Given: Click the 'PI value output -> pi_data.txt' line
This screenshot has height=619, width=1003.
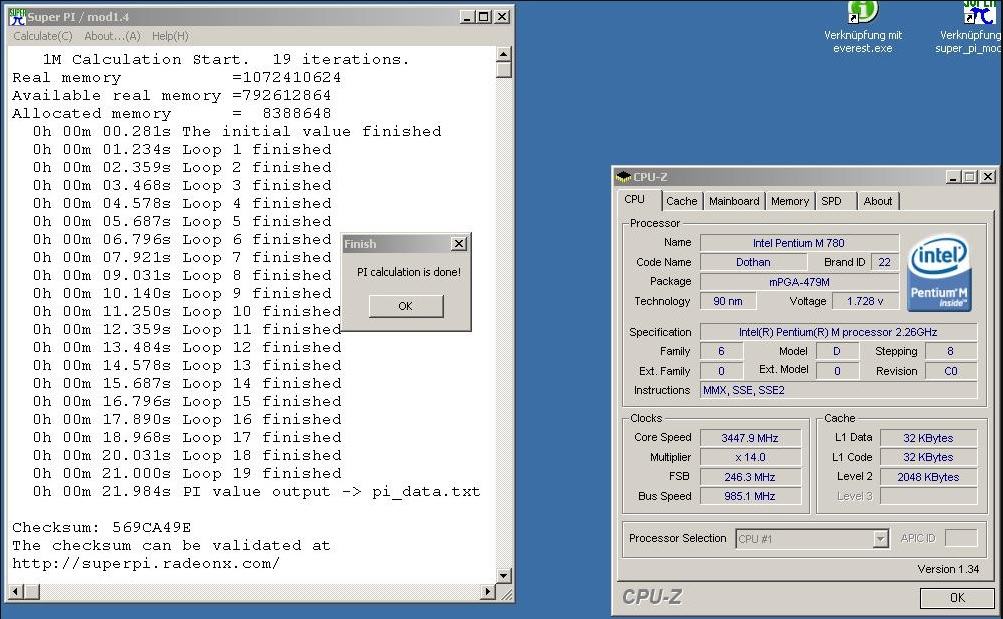Looking at the screenshot, I should tap(257, 492).
